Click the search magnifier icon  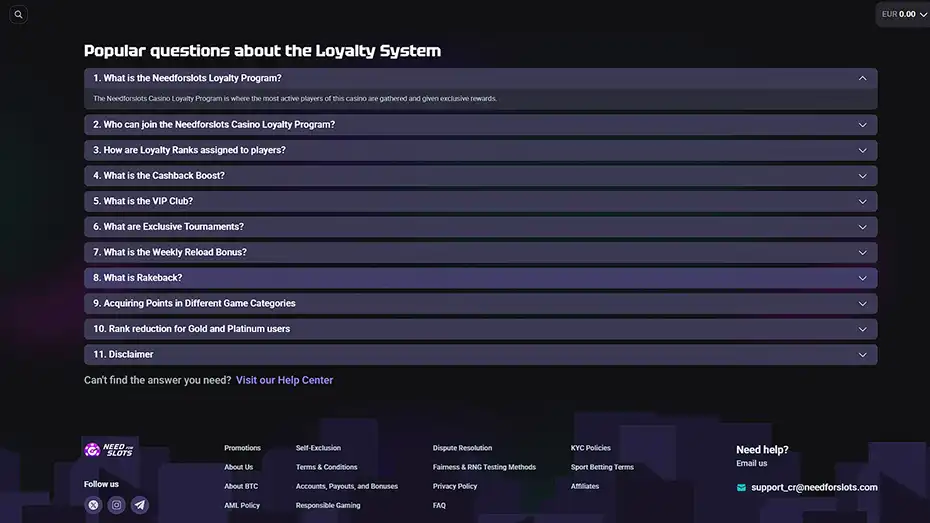click(x=18, y=15)
